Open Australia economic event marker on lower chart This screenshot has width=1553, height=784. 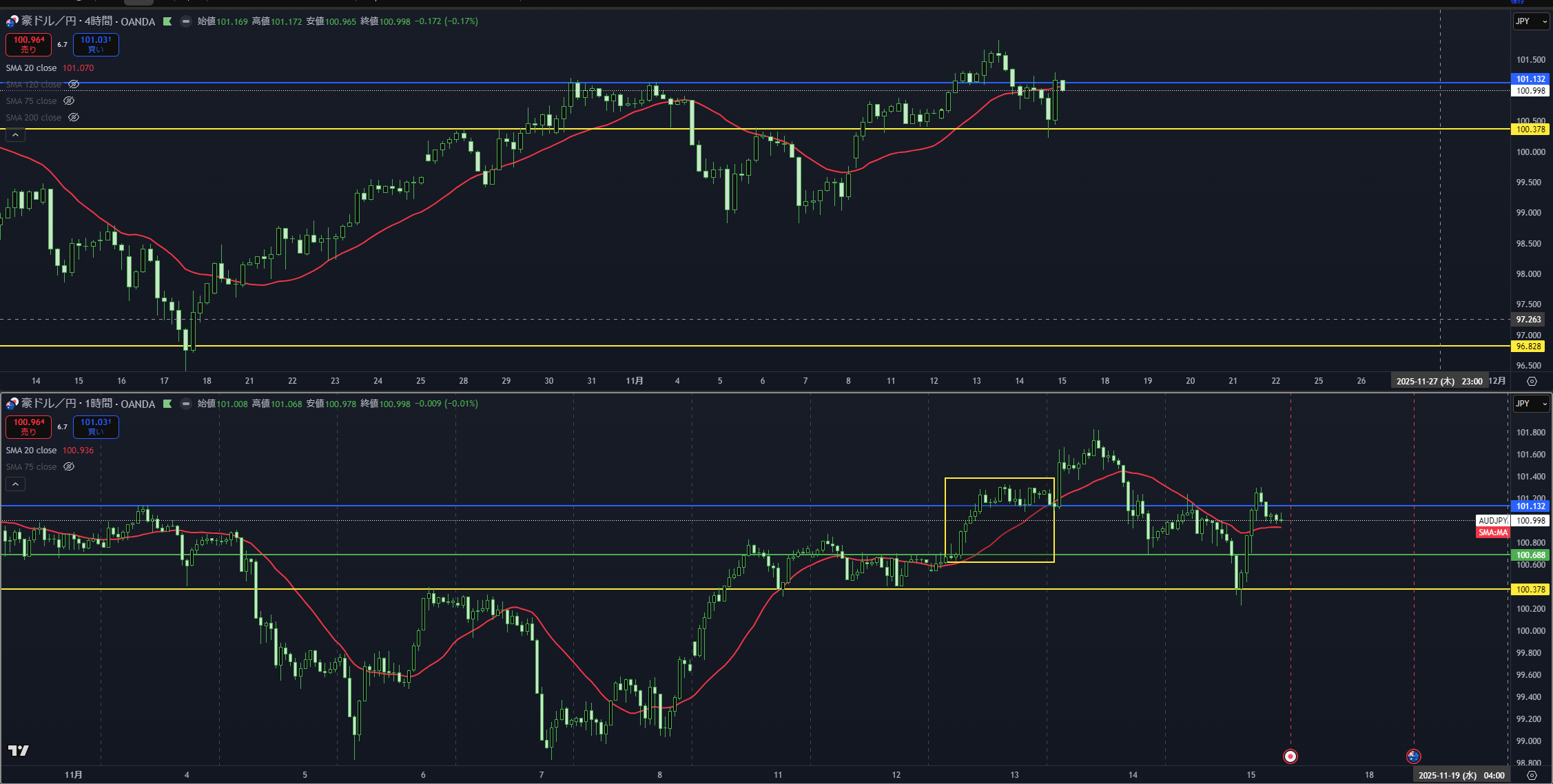pos(1413,756)
